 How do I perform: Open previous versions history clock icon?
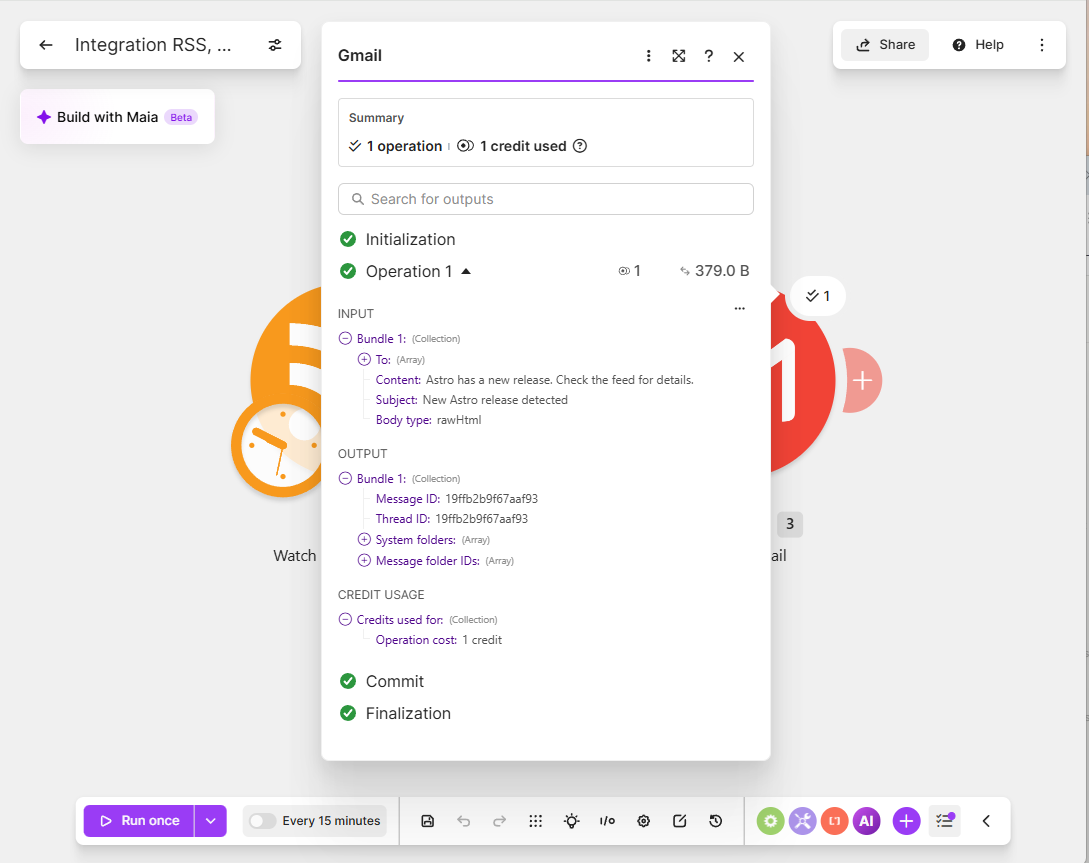coord(715,821)
